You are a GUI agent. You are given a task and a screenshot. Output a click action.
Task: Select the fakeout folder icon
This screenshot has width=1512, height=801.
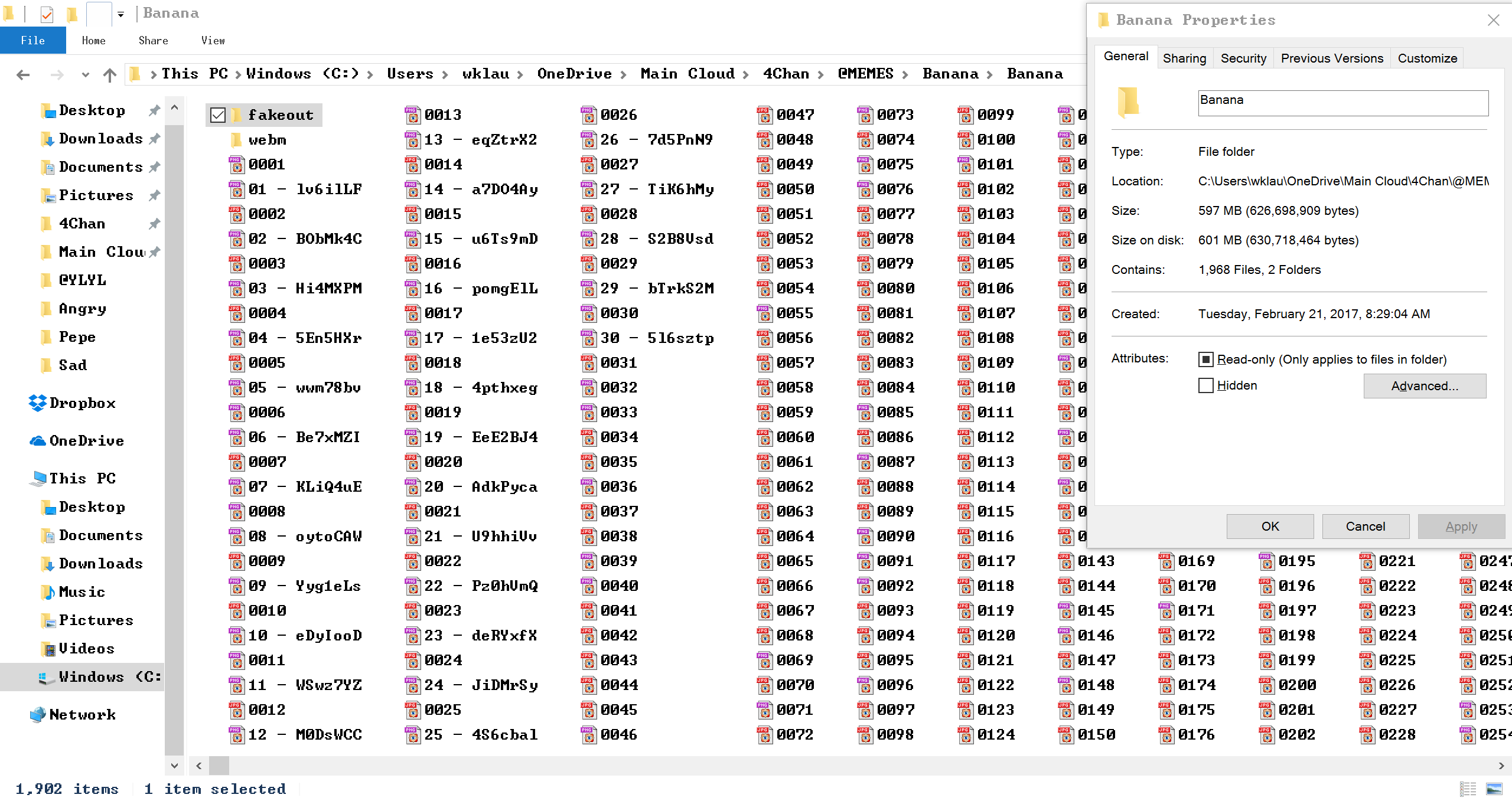coord(236,115)
